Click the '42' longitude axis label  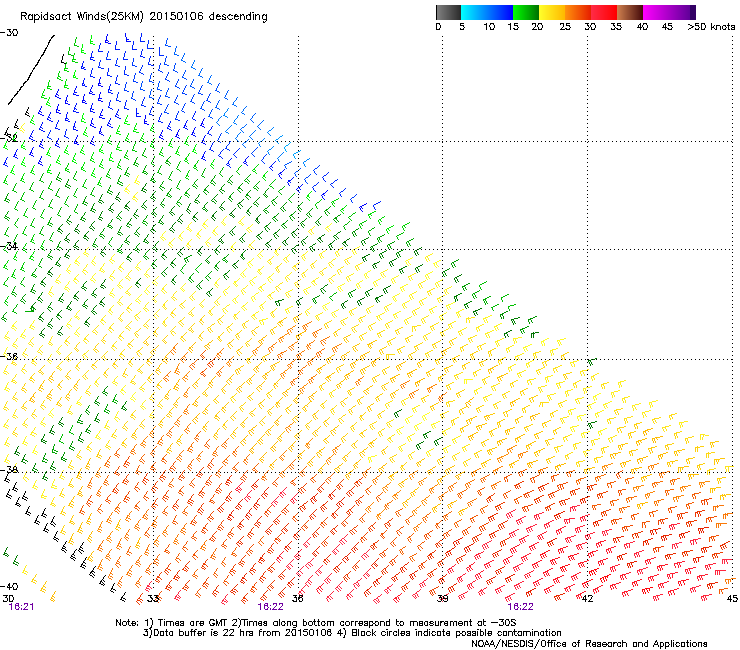587,599
